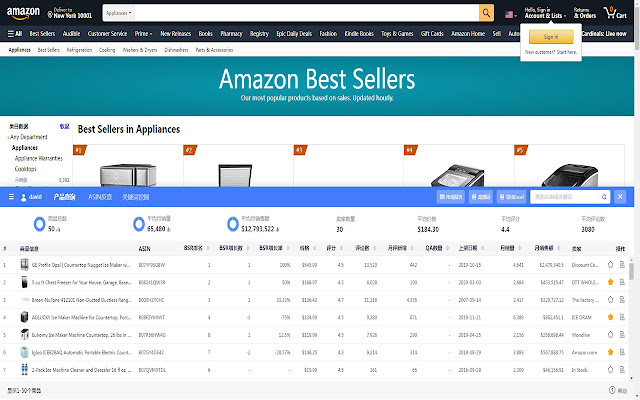Screen dimensions: 640x400
Task: Close the extension panel with X button
Action: (620, 197)
